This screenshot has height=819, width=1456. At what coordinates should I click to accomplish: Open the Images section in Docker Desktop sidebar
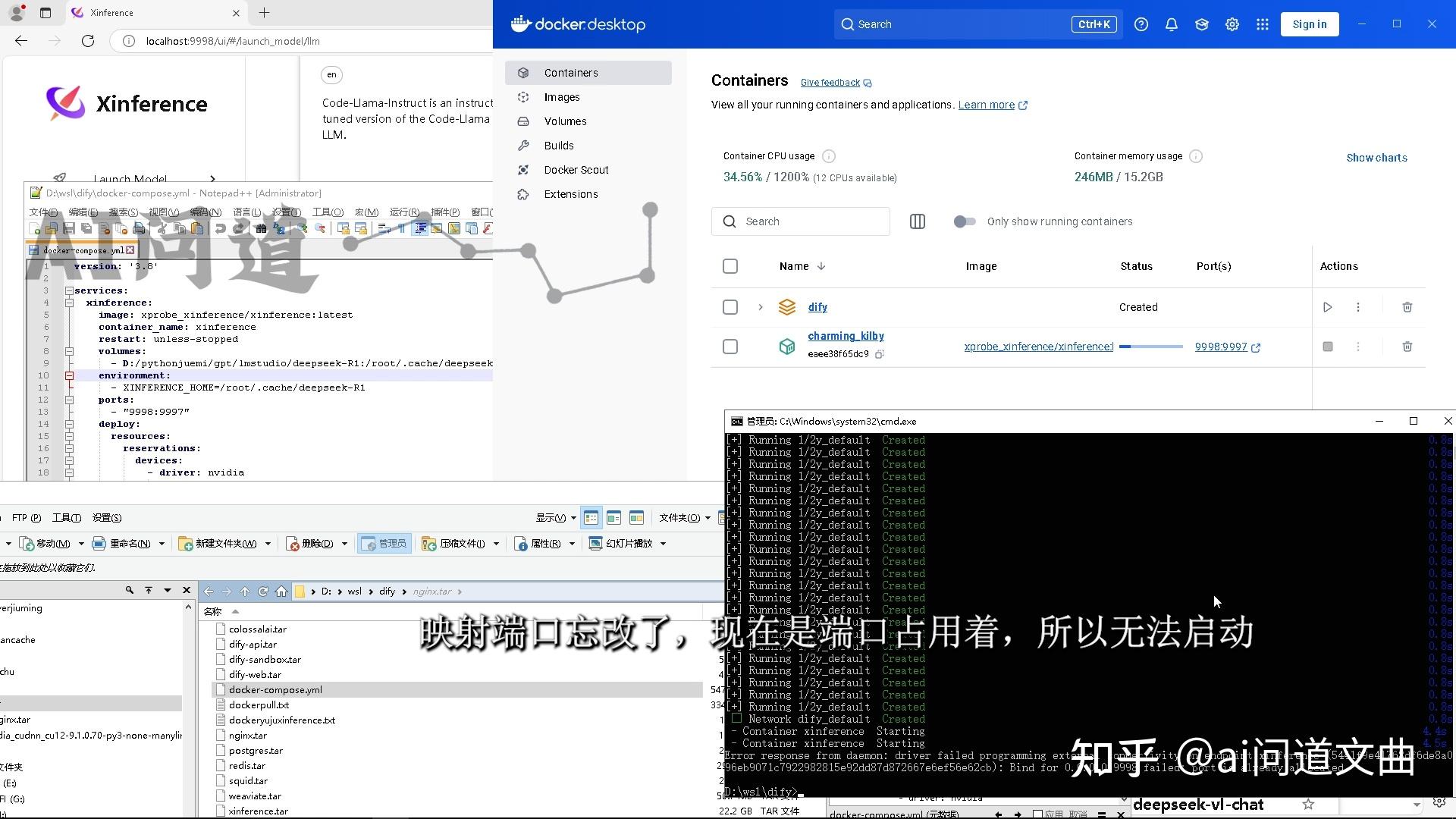(561, 97)
